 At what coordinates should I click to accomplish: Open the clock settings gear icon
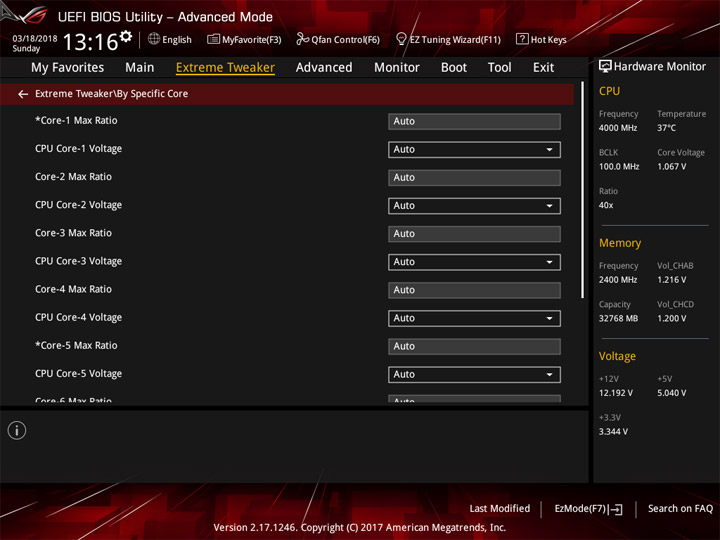126,36
